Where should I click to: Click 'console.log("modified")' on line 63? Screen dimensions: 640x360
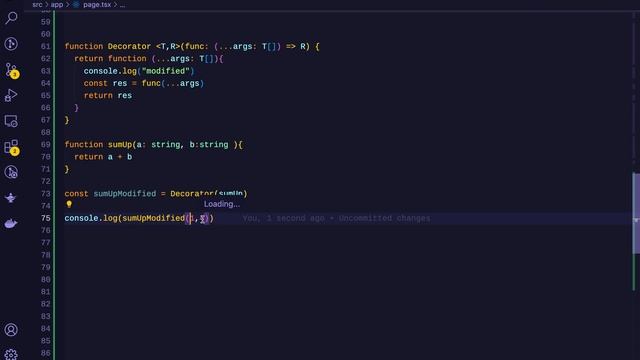[x=139, y=71]
